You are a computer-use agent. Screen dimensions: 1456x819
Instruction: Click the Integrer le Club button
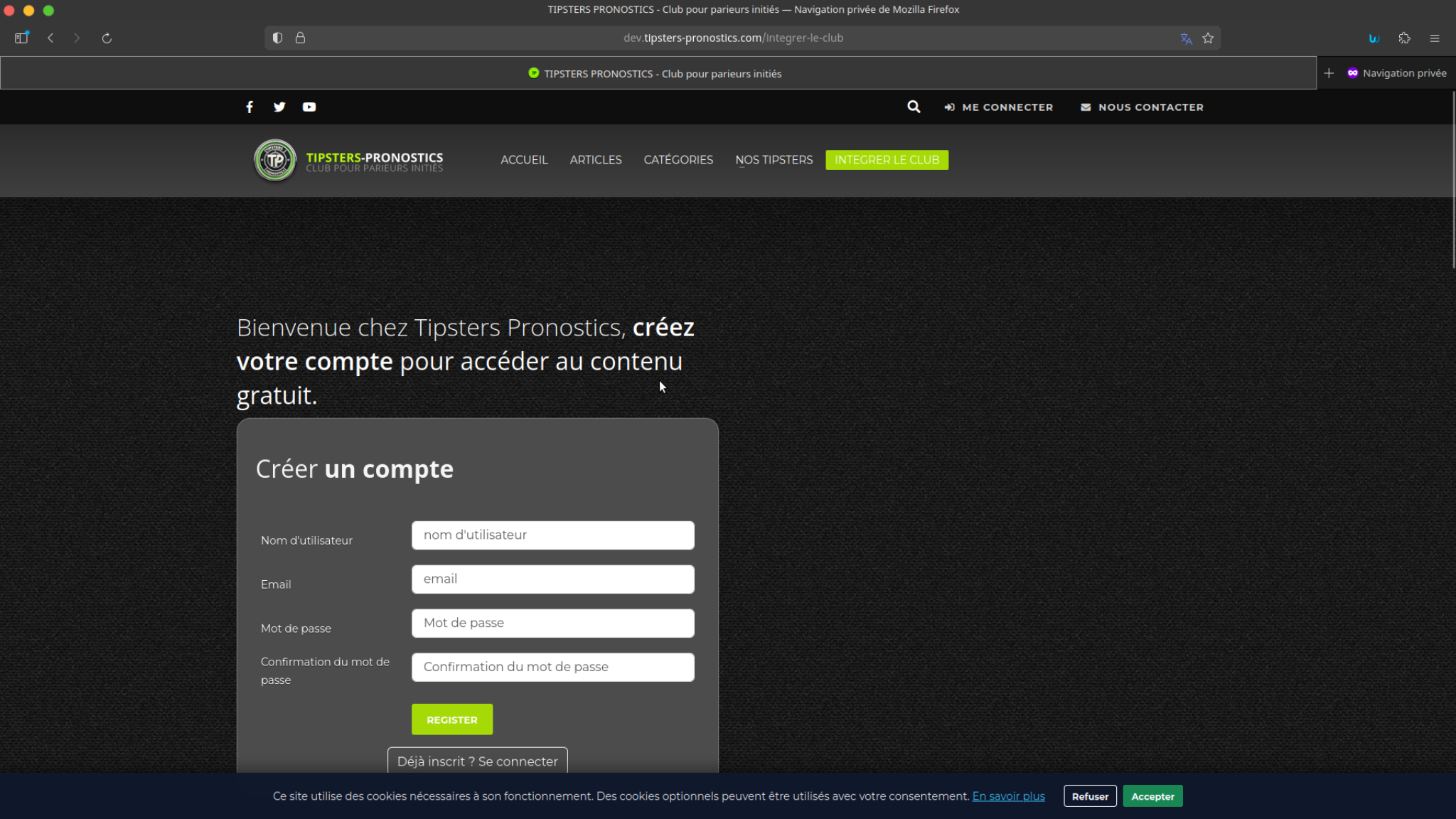[887, 160]
